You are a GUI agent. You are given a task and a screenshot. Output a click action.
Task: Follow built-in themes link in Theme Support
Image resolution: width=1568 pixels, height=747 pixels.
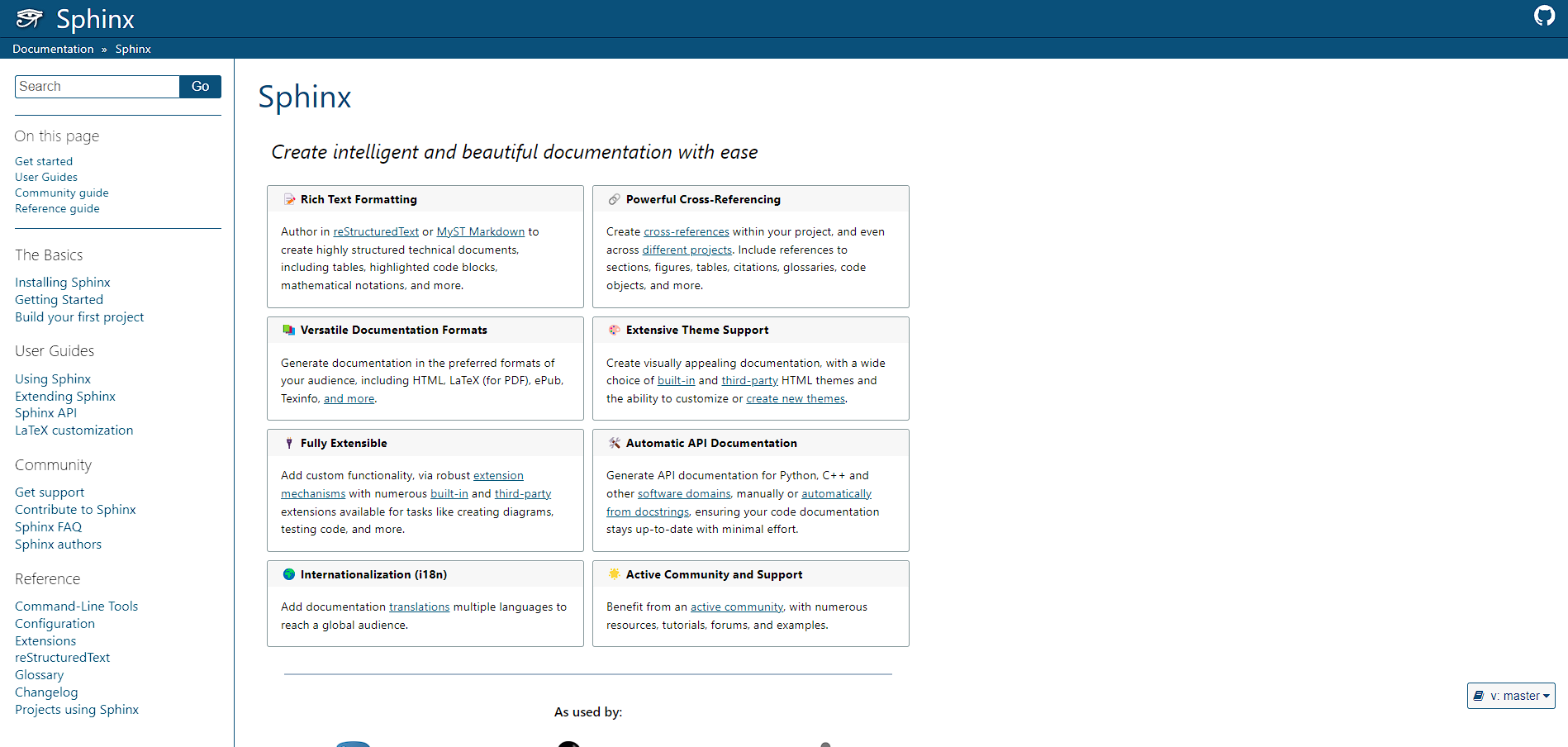[x=677, y=381]
